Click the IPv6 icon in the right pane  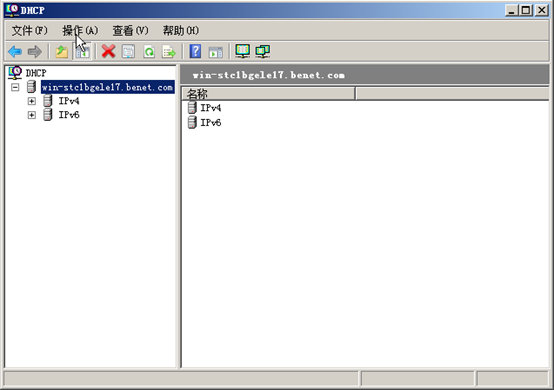[192, 122]
